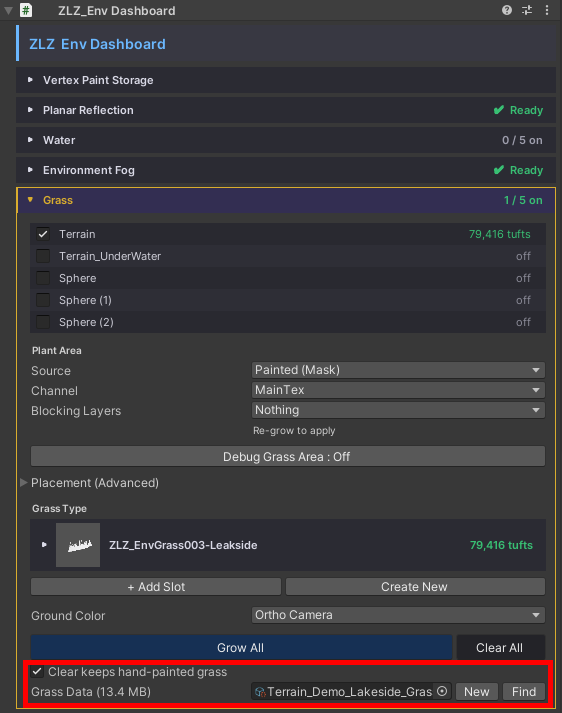Click the Create New button
The height and width of the screenshot is (713, 562).
click(x=415, y=587)
